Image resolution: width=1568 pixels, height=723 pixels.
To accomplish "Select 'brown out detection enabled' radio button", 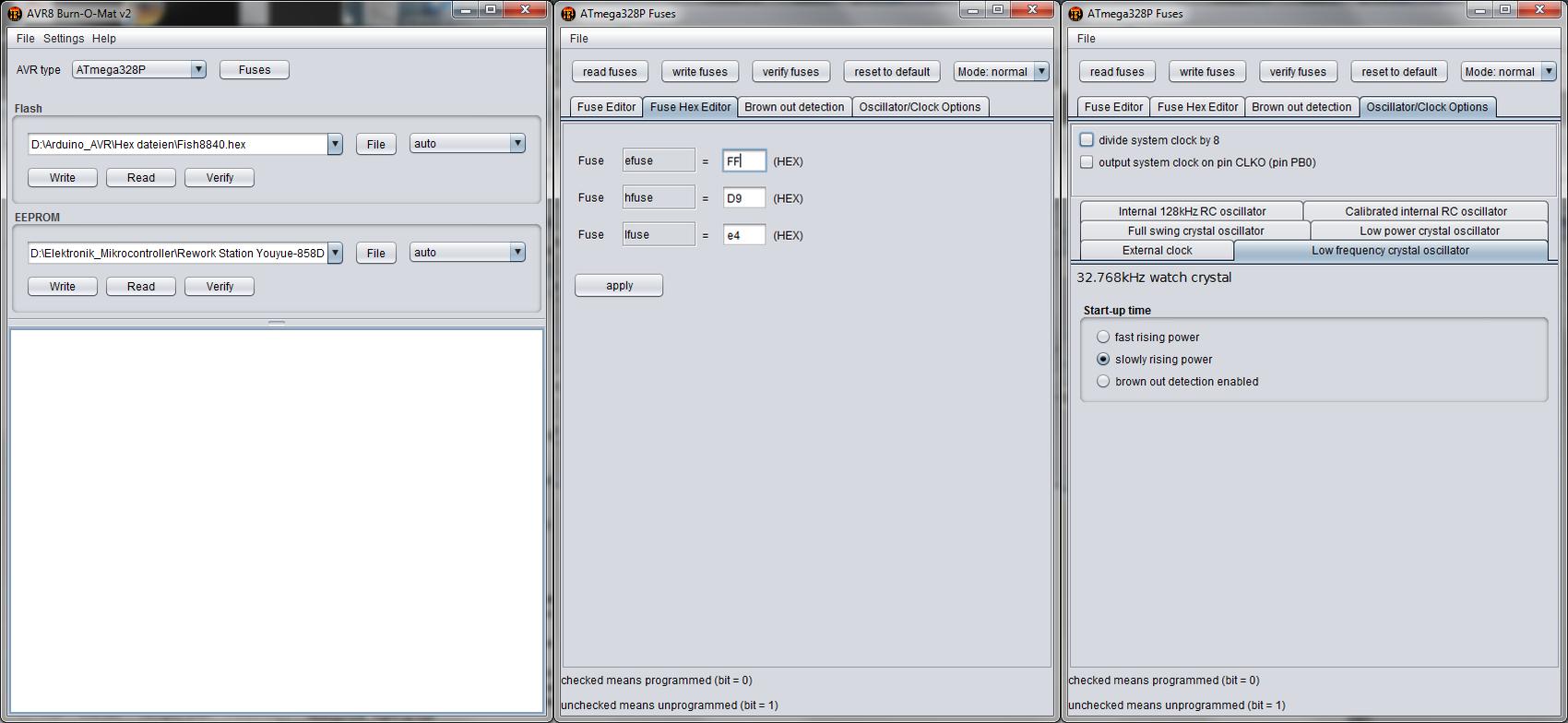I will 1103,381.
